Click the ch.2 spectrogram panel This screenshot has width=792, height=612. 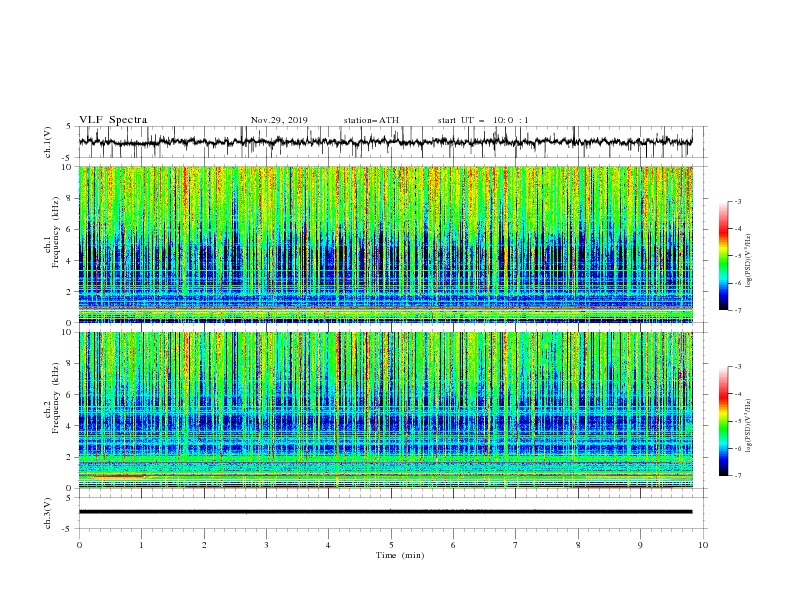pyautogui.click(x=385, y=410)
